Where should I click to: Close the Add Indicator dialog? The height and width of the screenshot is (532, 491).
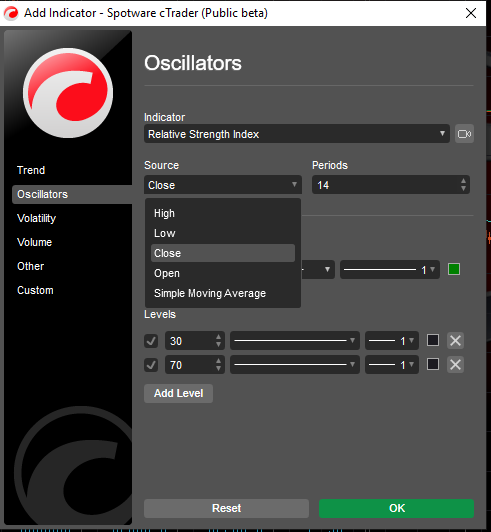pyautogui.click(x=471, y=13)
